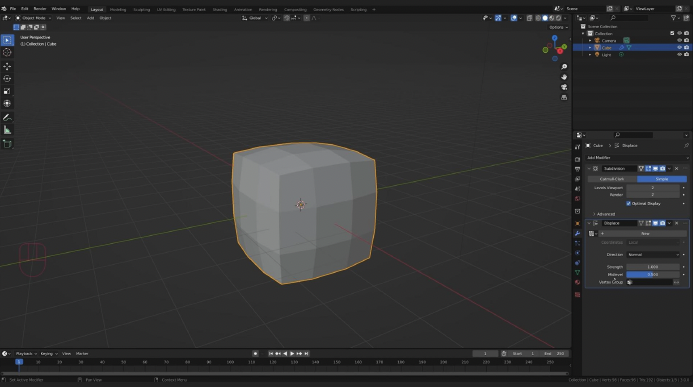Toggle Displace modifier edit mode display
Image resolution: width=693 pixels, height=387 pixels.
tap(648, 224)
